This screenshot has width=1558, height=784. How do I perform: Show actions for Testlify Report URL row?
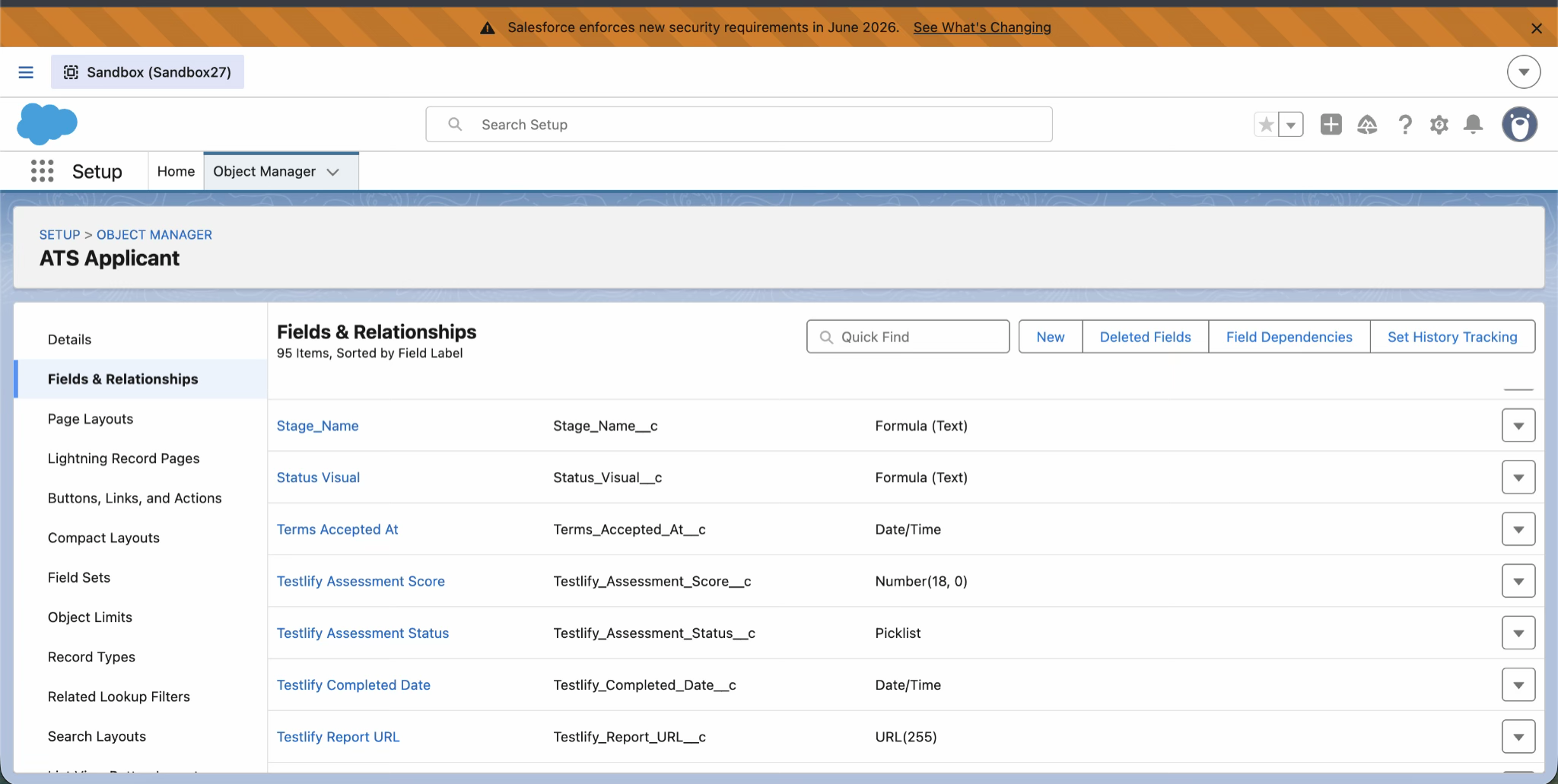tap(1518, 736)
